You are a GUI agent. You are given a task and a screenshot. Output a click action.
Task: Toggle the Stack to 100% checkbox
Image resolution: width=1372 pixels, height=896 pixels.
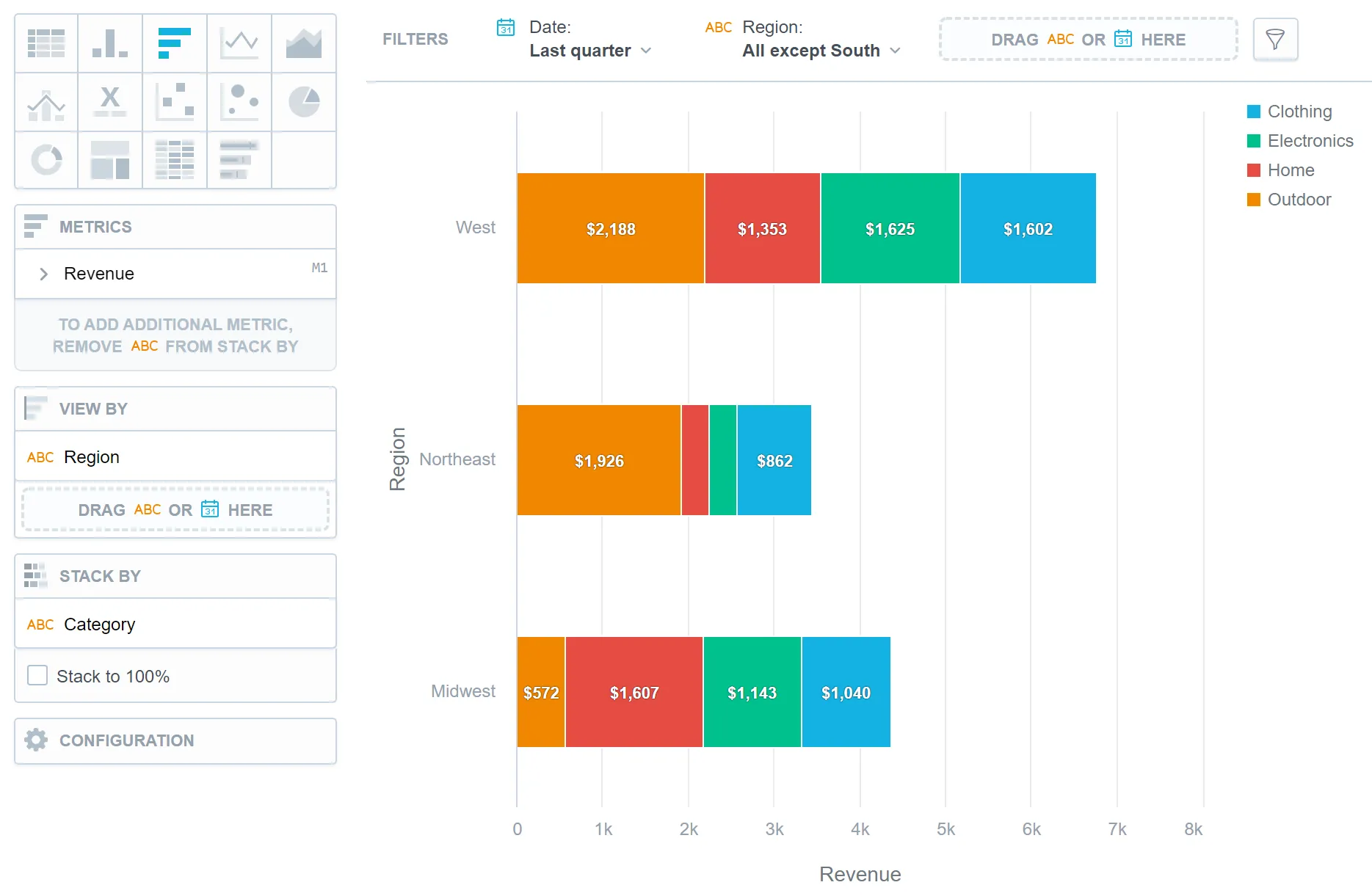(x=37, y=675)
